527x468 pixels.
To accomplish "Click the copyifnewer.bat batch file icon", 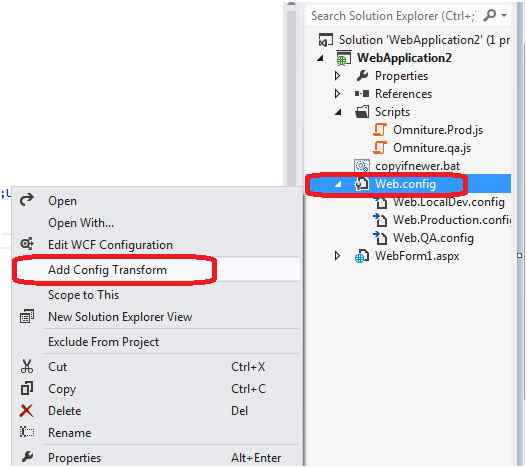I will pos(362,166).
